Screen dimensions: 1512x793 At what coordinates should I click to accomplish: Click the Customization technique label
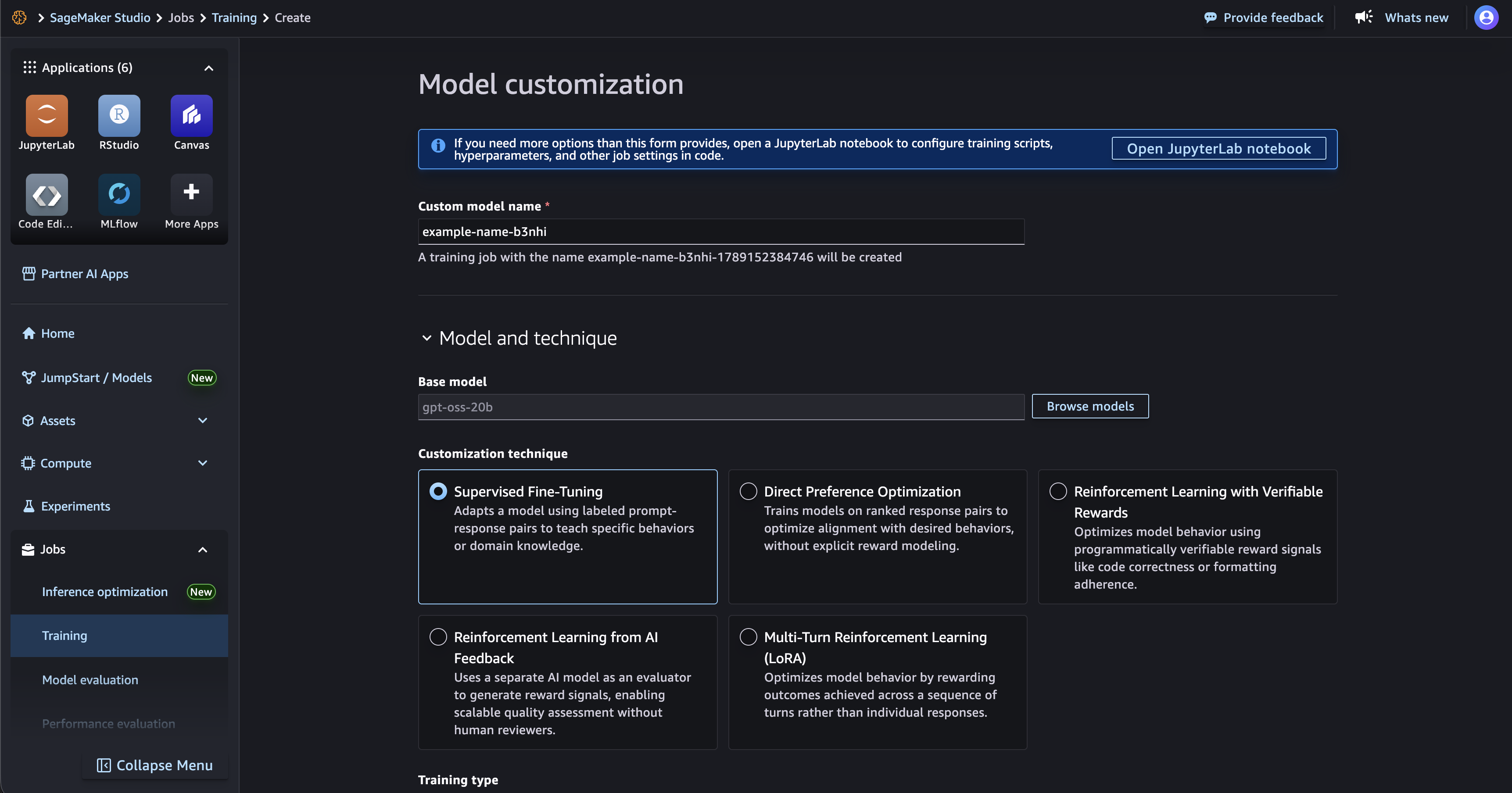pyautogui.click(x=492, y=454)
